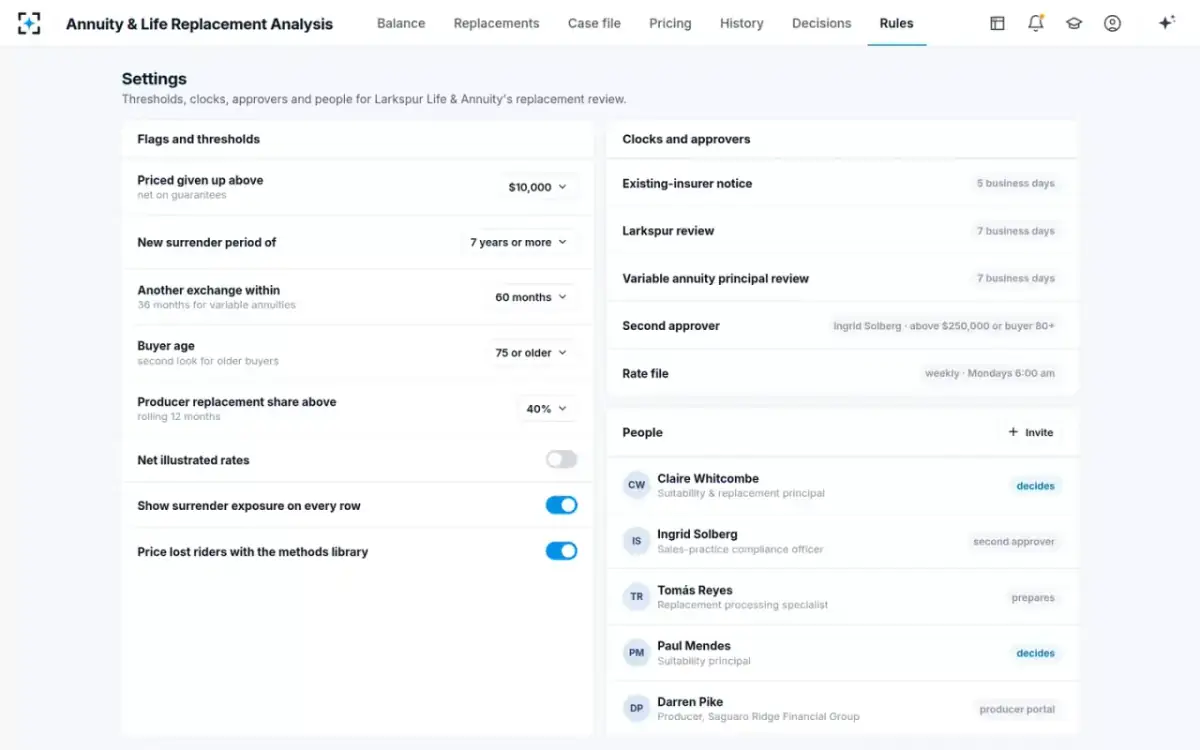Disable Show surrender exposure on every row
The image size is (1200, 750).
pos(561,506)
